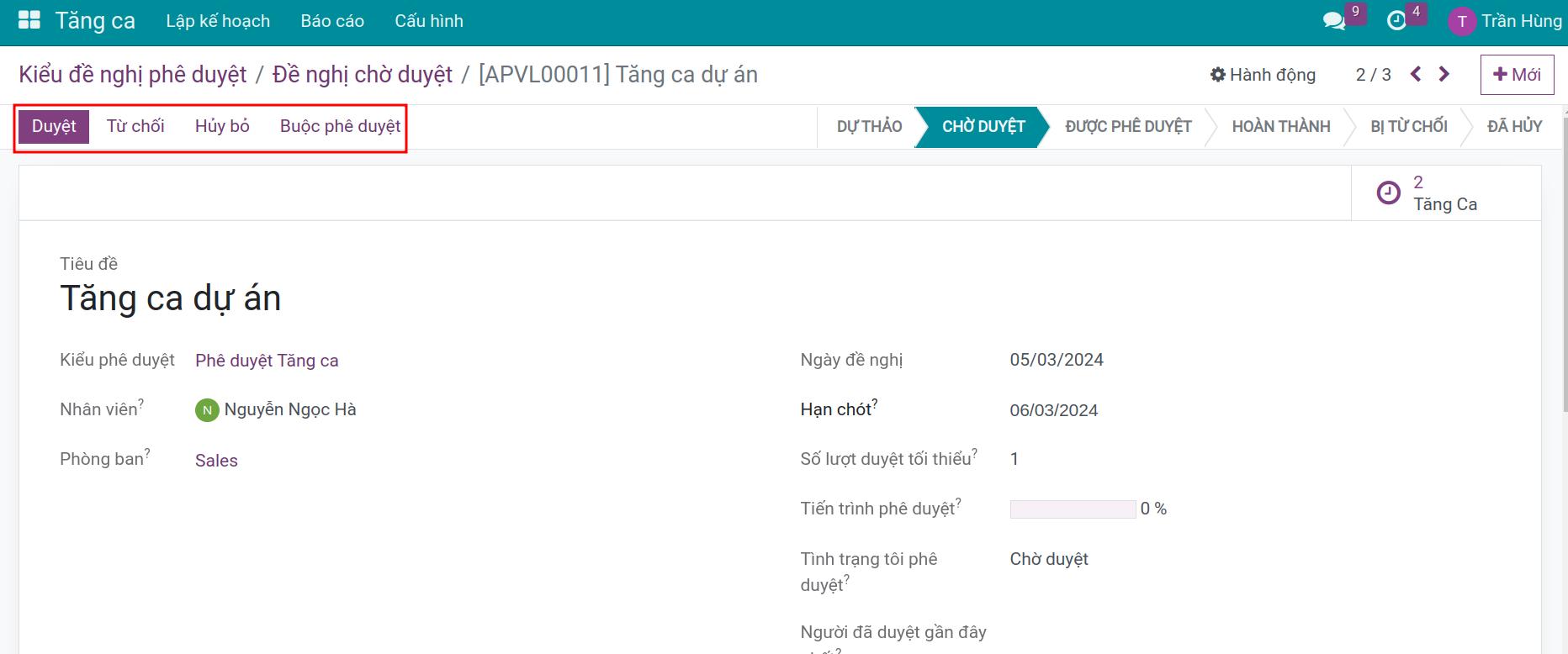Open the Tăng Ca smart button
This screenshot has height=654, width=1568.
pyautogui.click(x=1446, y=193)
